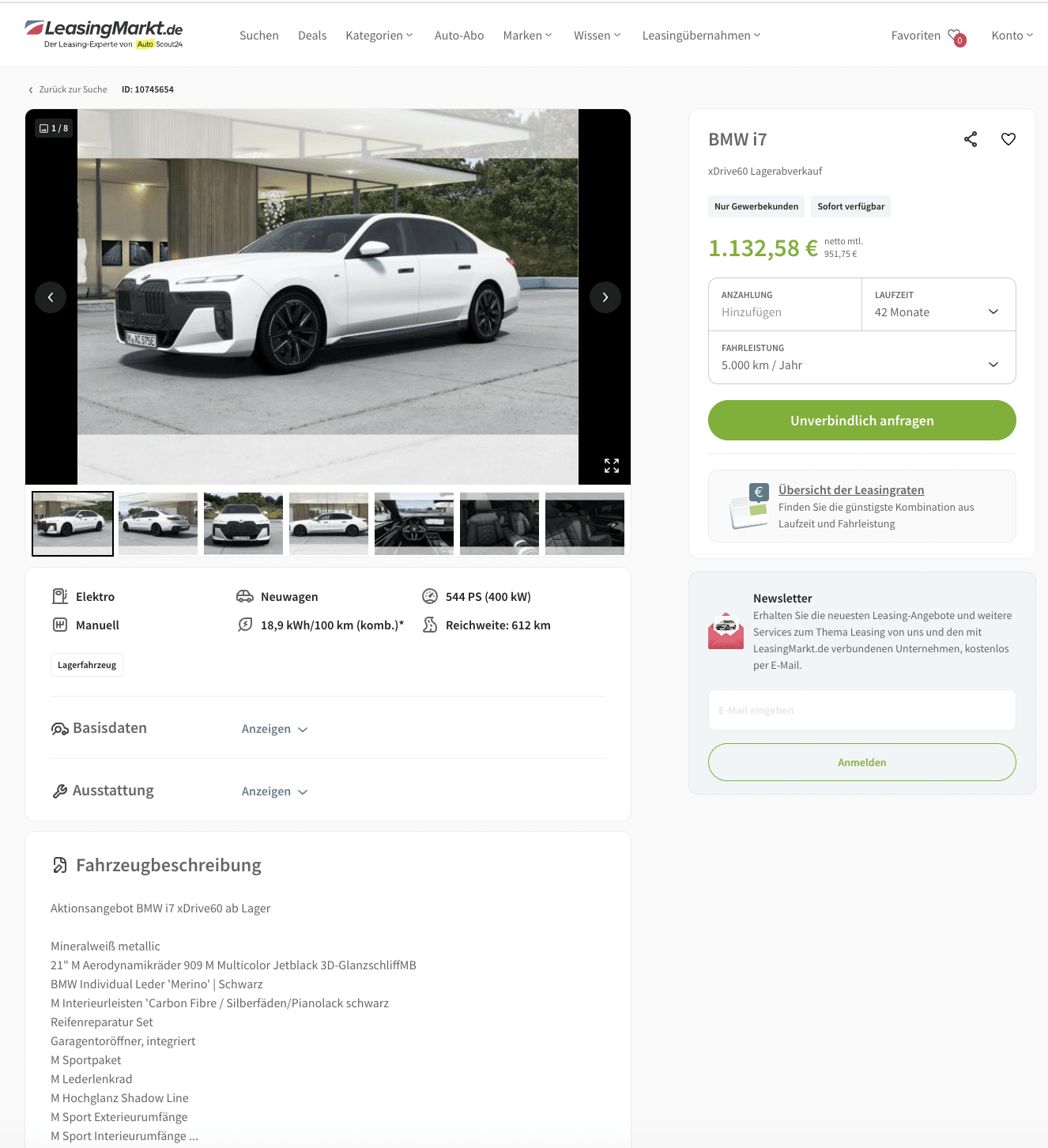Select the front-view car thumbnail

point(243,523)
